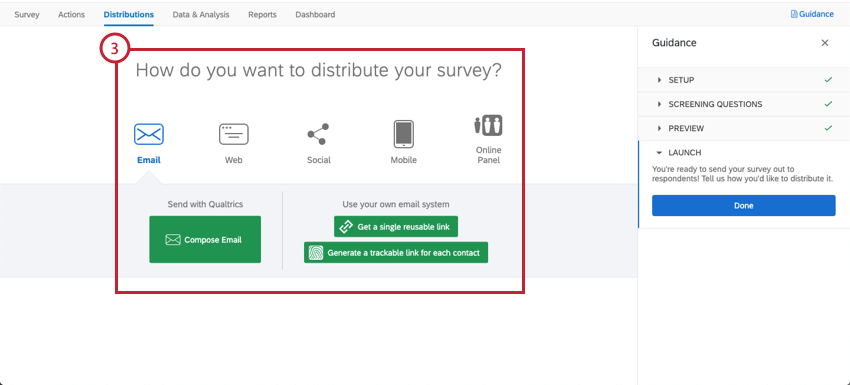Click the Guidance document icon at top right

coord(794,15)
